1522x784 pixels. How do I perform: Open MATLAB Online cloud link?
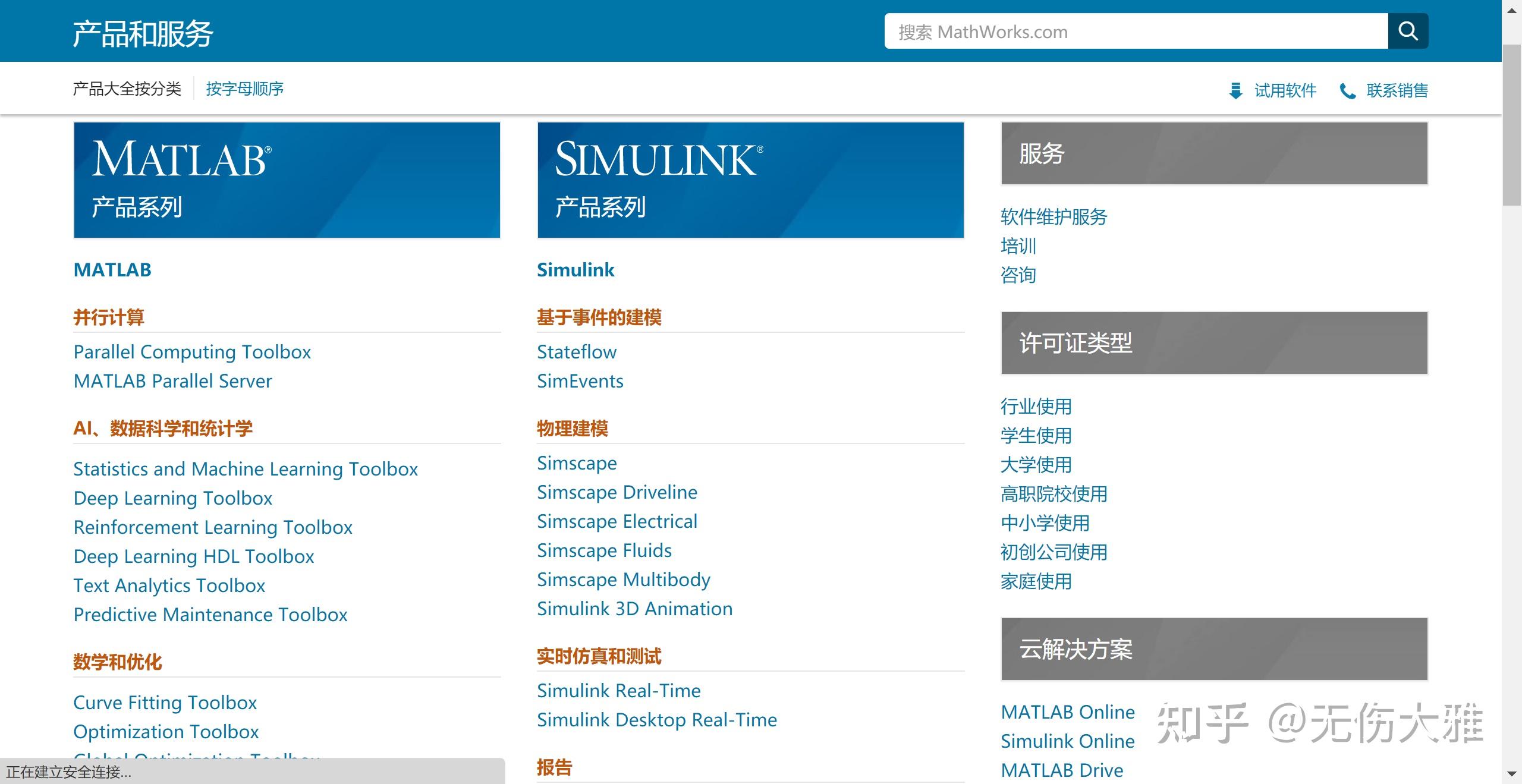coord(1068,712)
